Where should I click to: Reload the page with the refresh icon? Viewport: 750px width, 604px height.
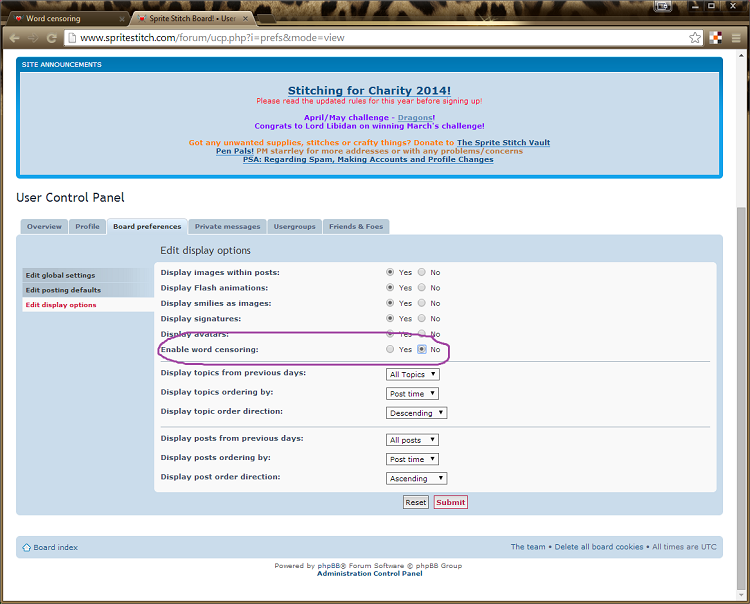52,38
